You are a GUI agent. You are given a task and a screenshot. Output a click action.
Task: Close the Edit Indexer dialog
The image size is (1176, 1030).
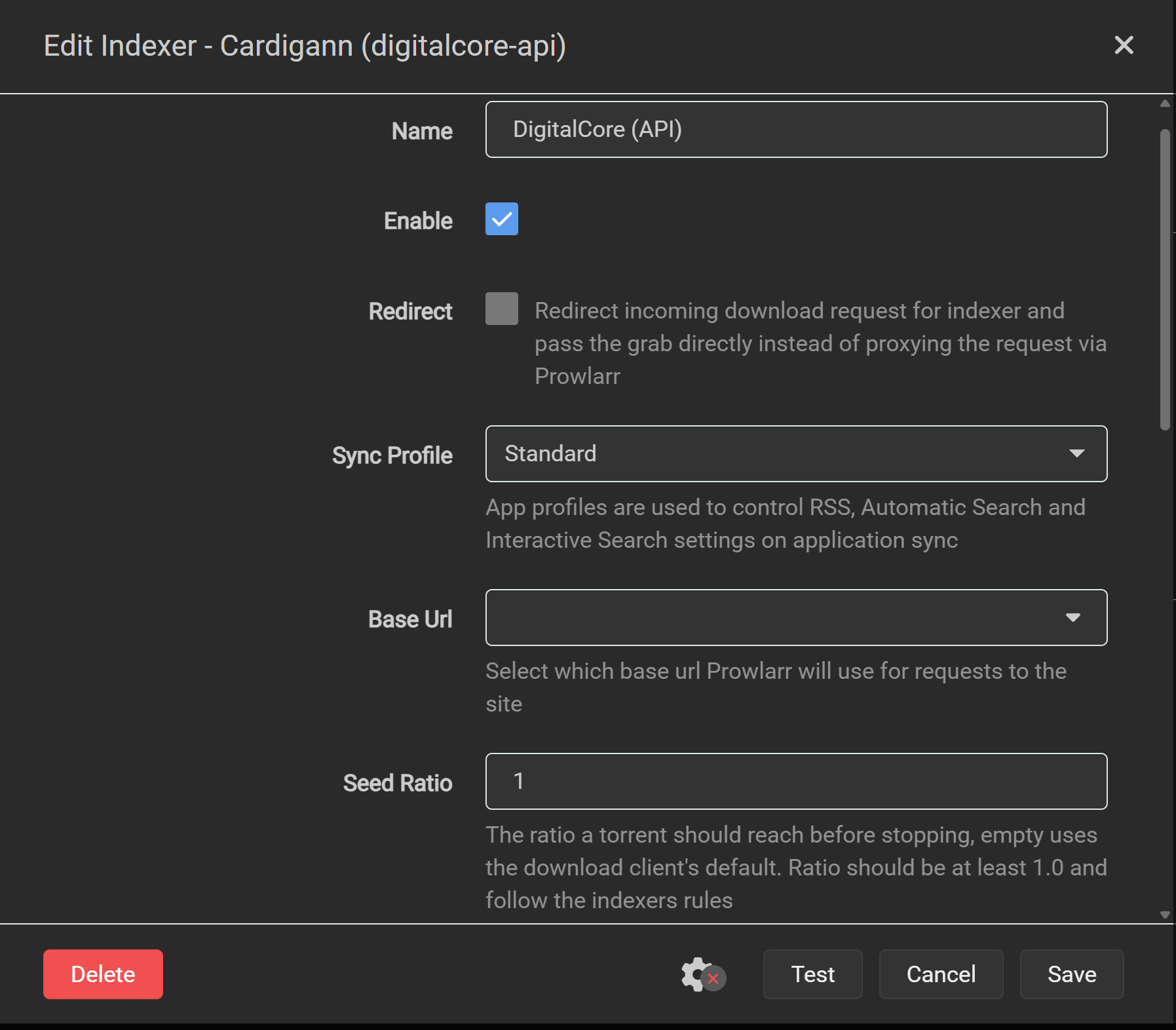(1124, 45)
